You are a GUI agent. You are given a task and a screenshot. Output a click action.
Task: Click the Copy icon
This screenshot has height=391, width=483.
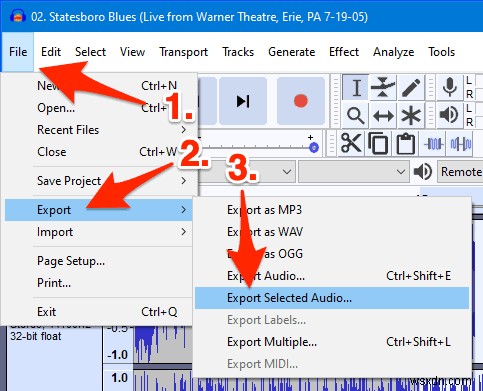click(x=378, y=144)
